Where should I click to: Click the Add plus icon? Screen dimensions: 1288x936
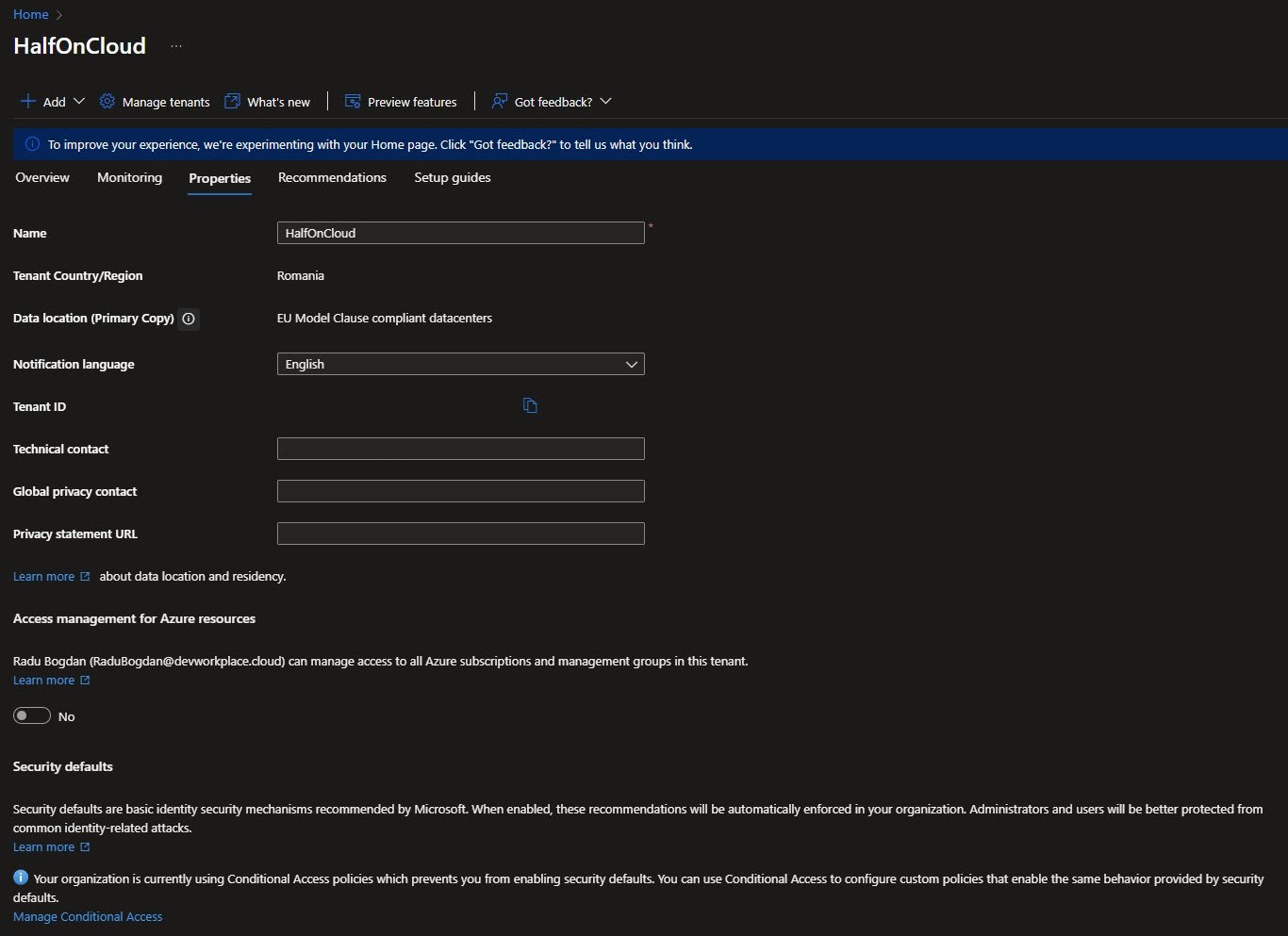click(x=28, y=102)
